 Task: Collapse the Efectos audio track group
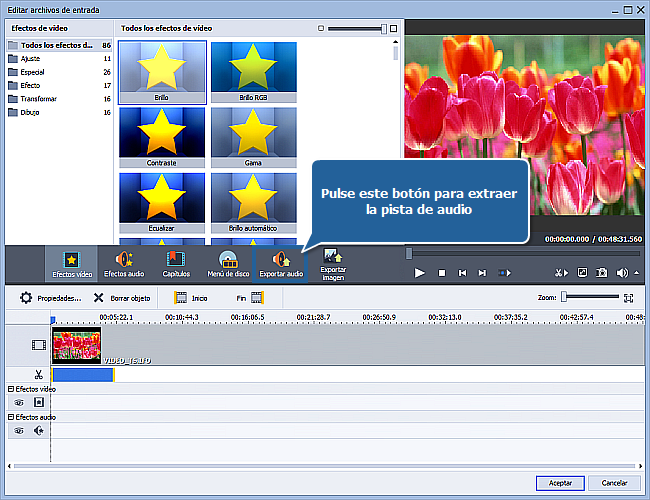coord(11,417)
